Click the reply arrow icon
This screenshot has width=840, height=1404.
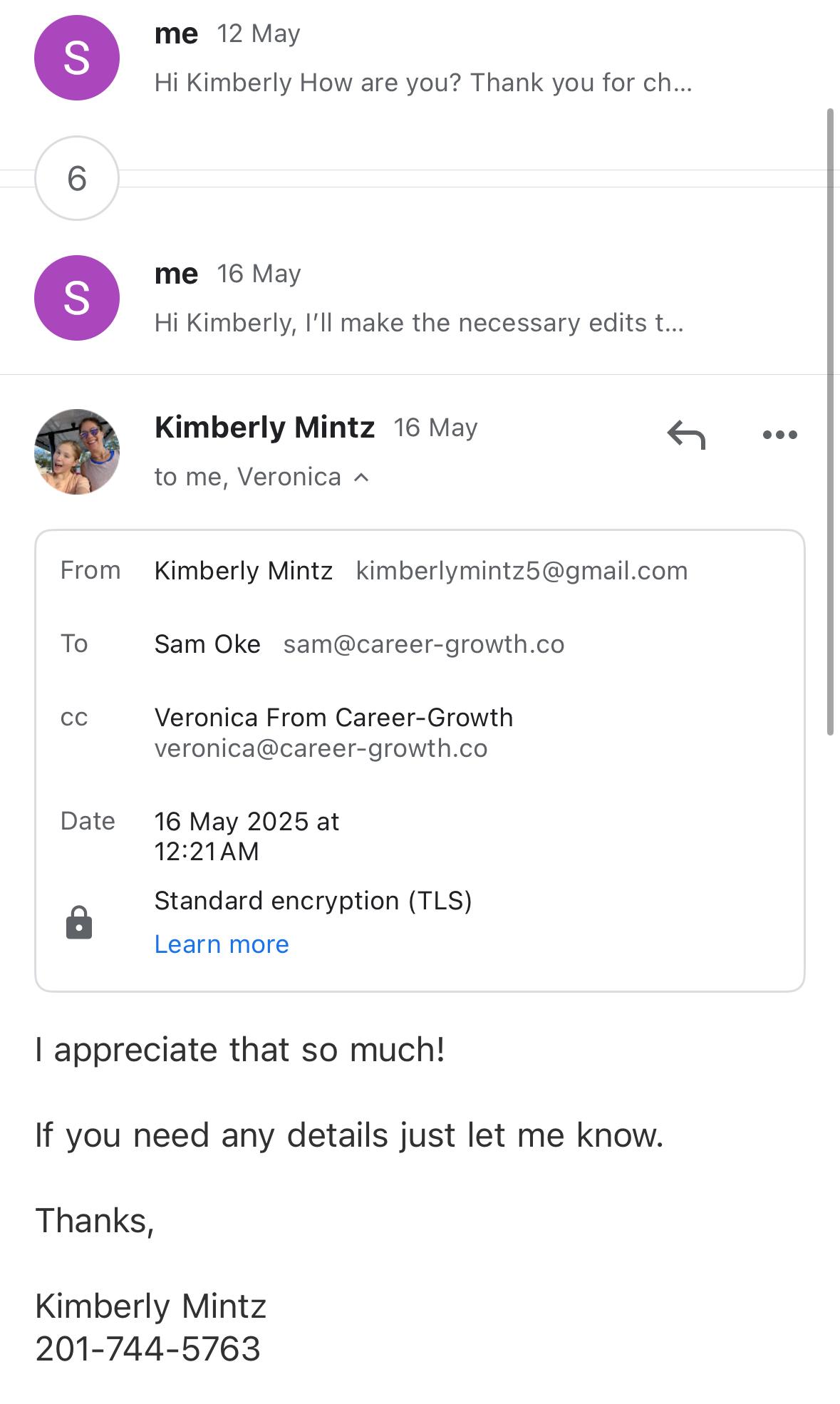click(x=686, y=434)
